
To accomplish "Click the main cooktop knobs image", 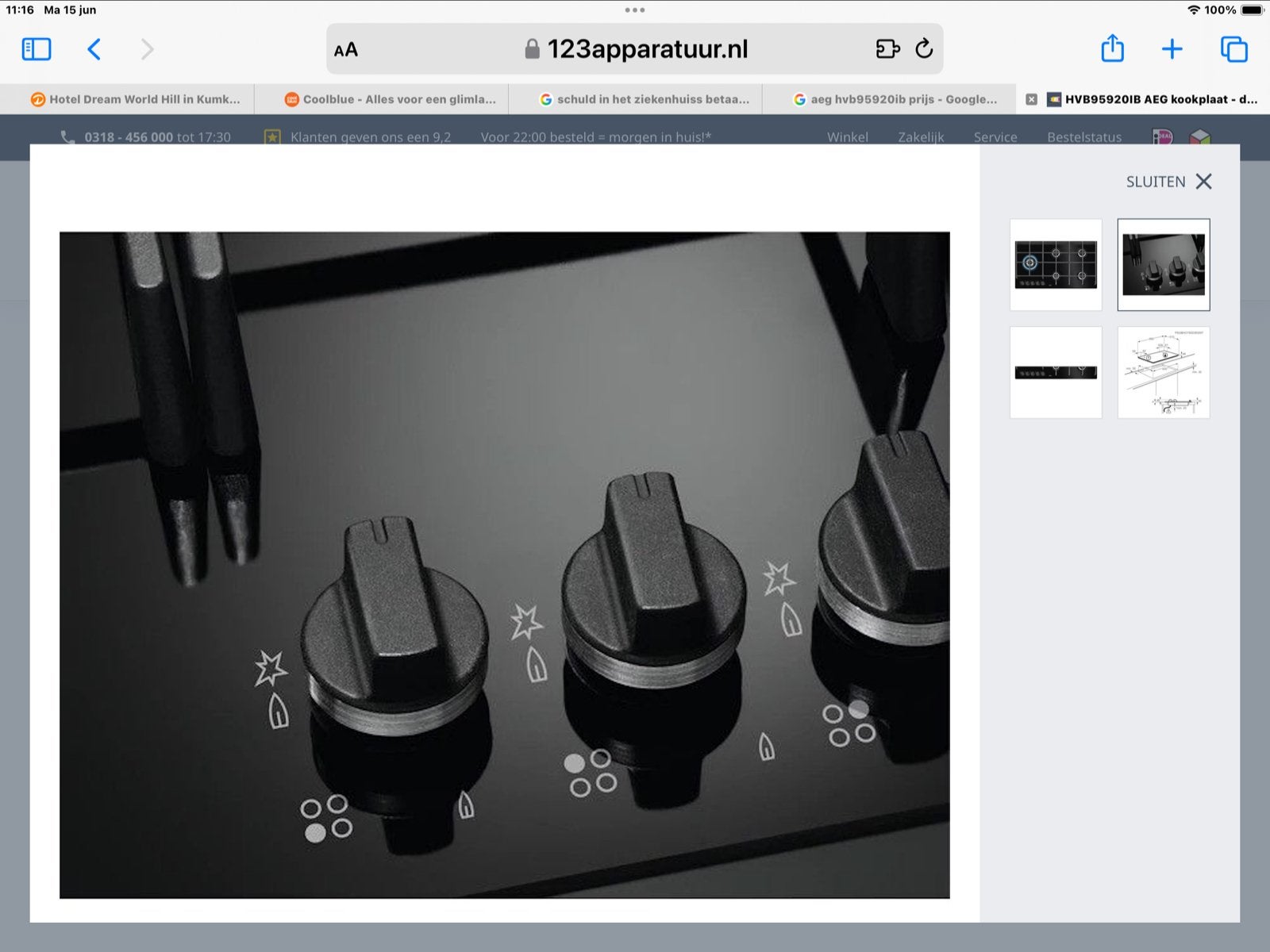I will [505, 565].
